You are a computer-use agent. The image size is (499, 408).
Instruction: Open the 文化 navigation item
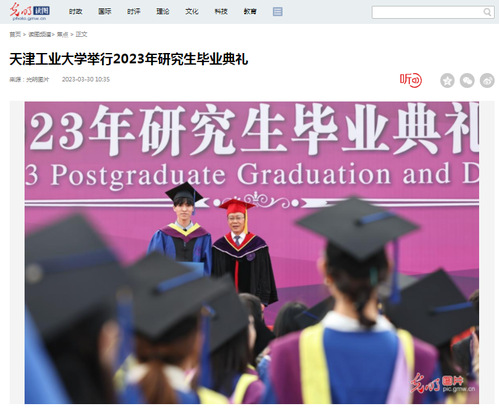(192, 12)
